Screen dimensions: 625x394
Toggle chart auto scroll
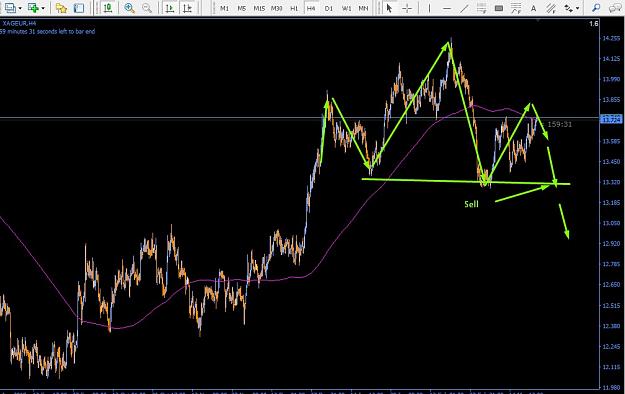coord(170,8)
